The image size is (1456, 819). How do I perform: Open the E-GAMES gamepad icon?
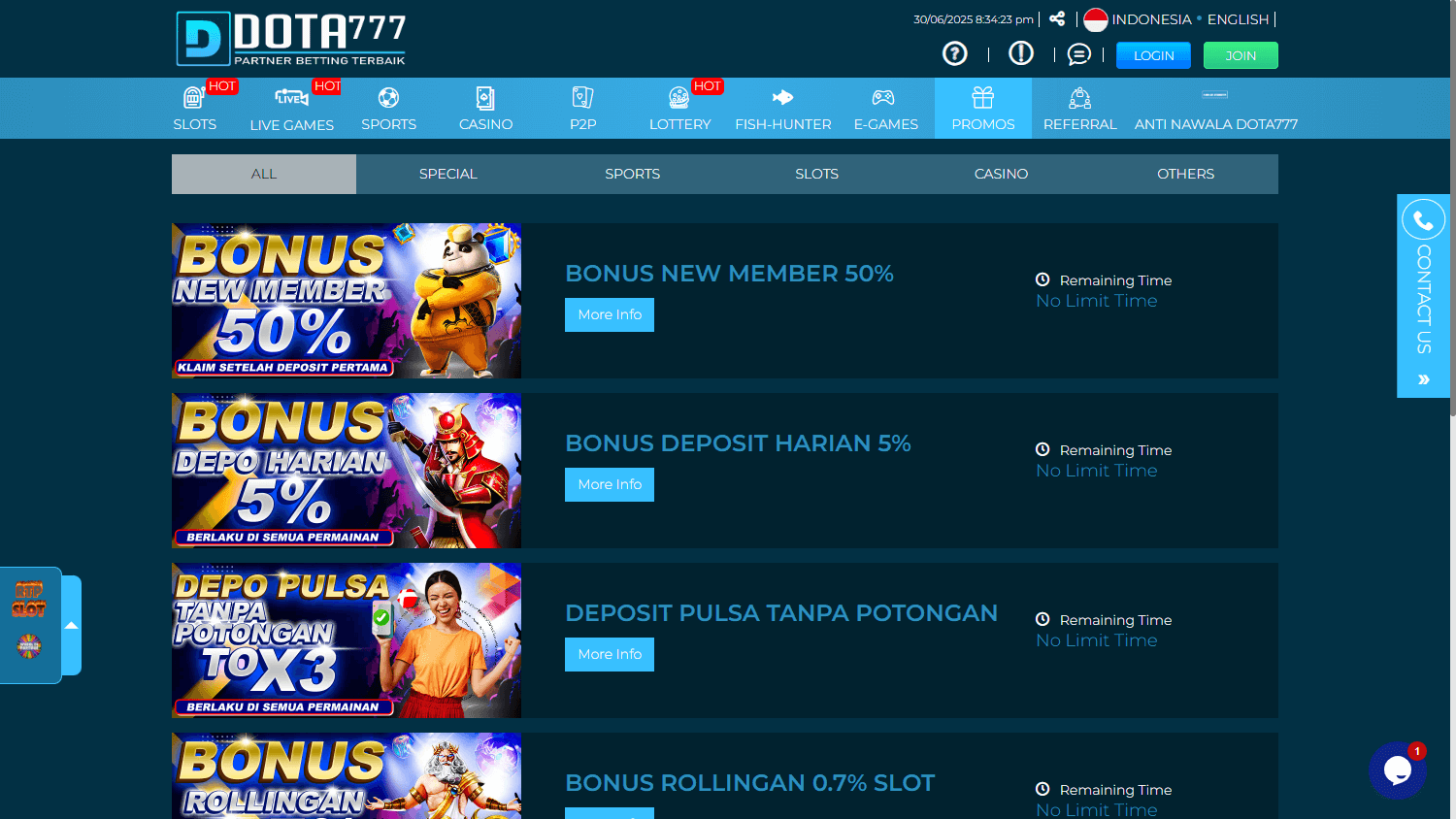[885, 96]
